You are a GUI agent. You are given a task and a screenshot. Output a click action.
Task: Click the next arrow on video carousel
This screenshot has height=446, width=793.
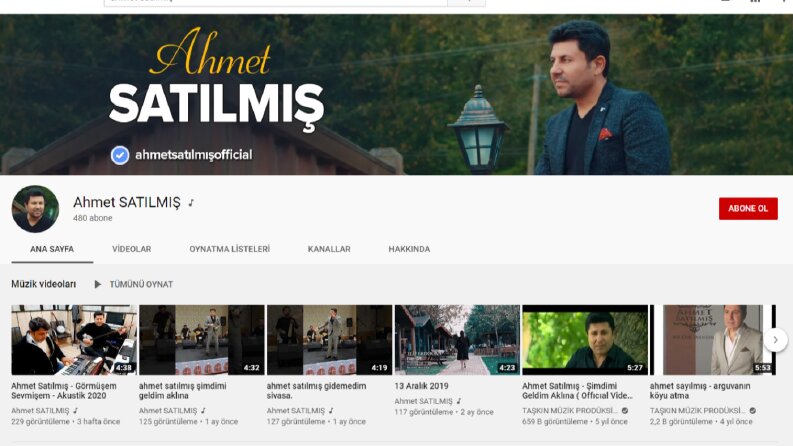[x=775, y=340]
